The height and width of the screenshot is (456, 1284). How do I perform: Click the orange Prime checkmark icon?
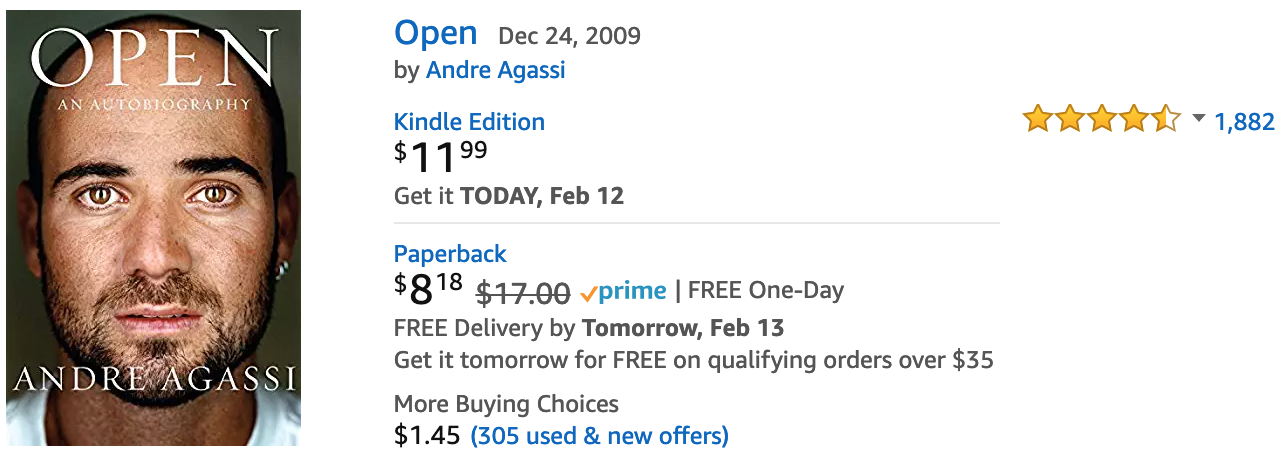589,292
